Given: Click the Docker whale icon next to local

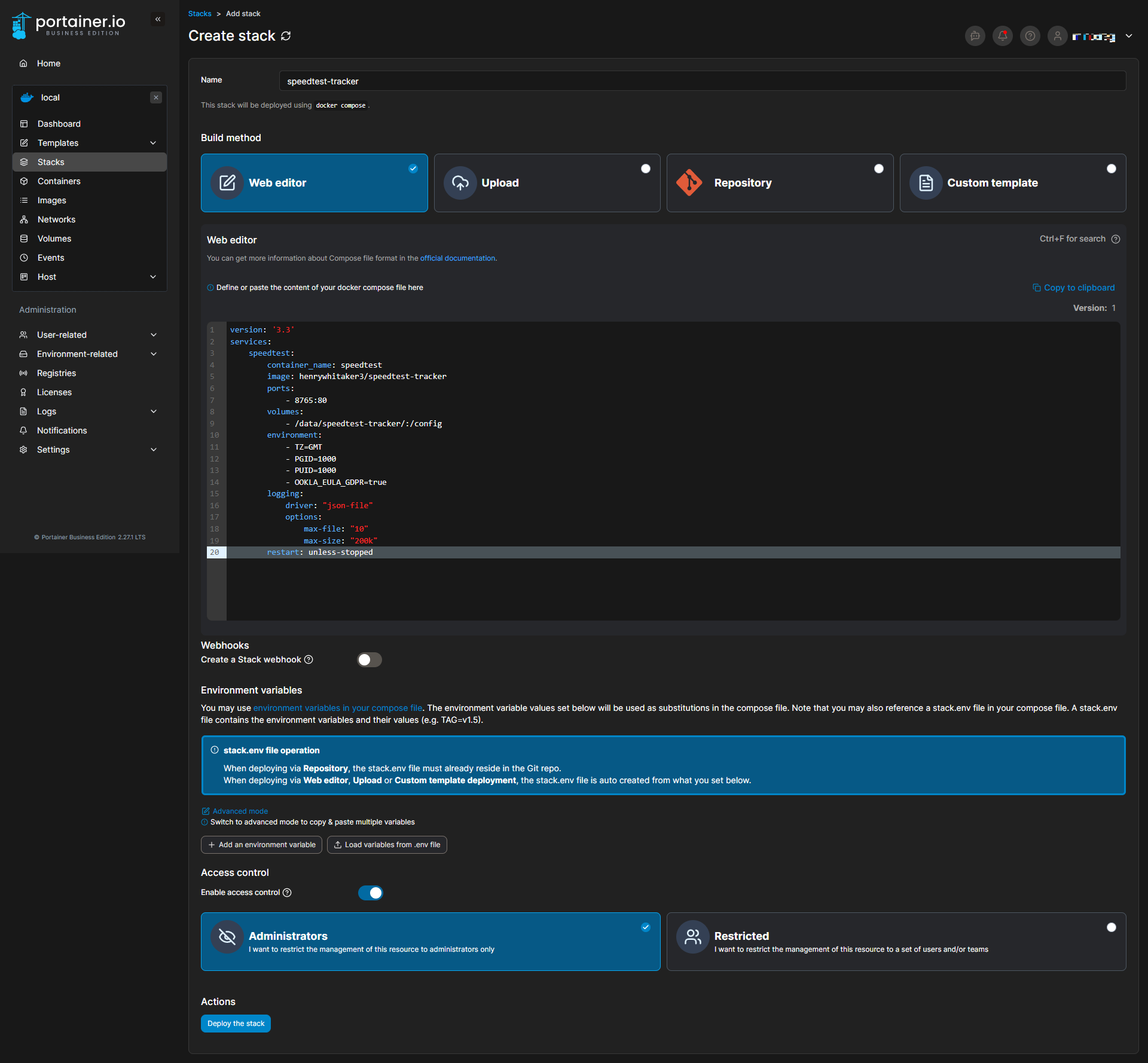Looking at the screenshot, I should click(x=27, y=97).
